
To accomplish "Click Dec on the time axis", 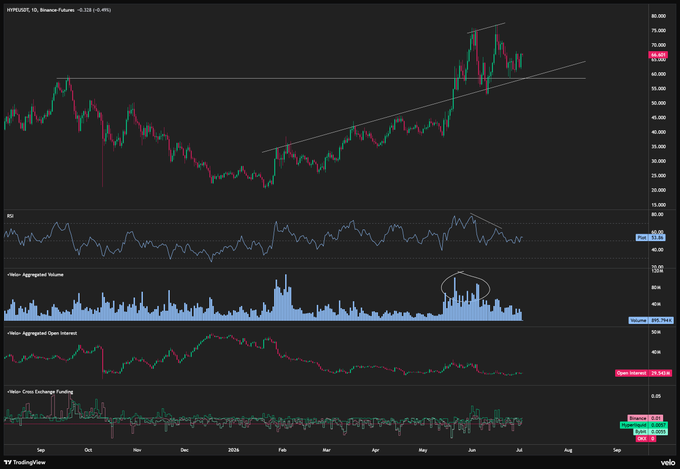I will tap(184, 450).
